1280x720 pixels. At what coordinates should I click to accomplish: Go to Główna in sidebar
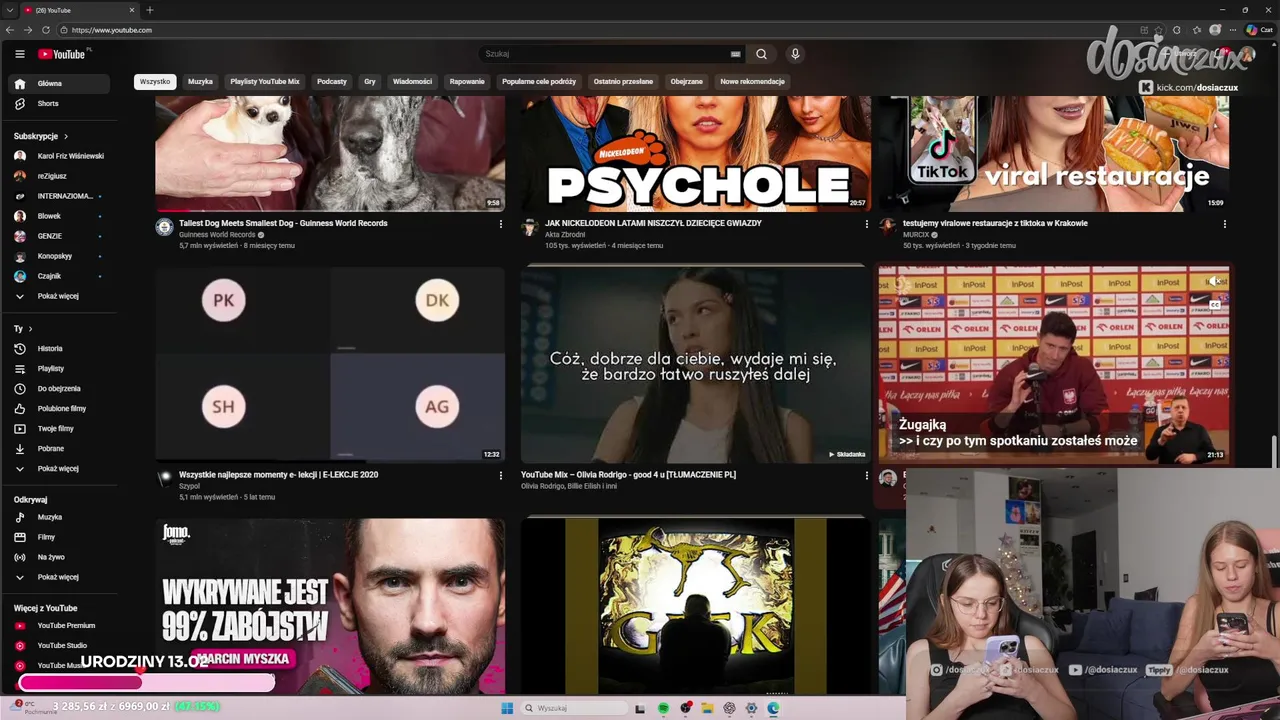click(59, 84)
